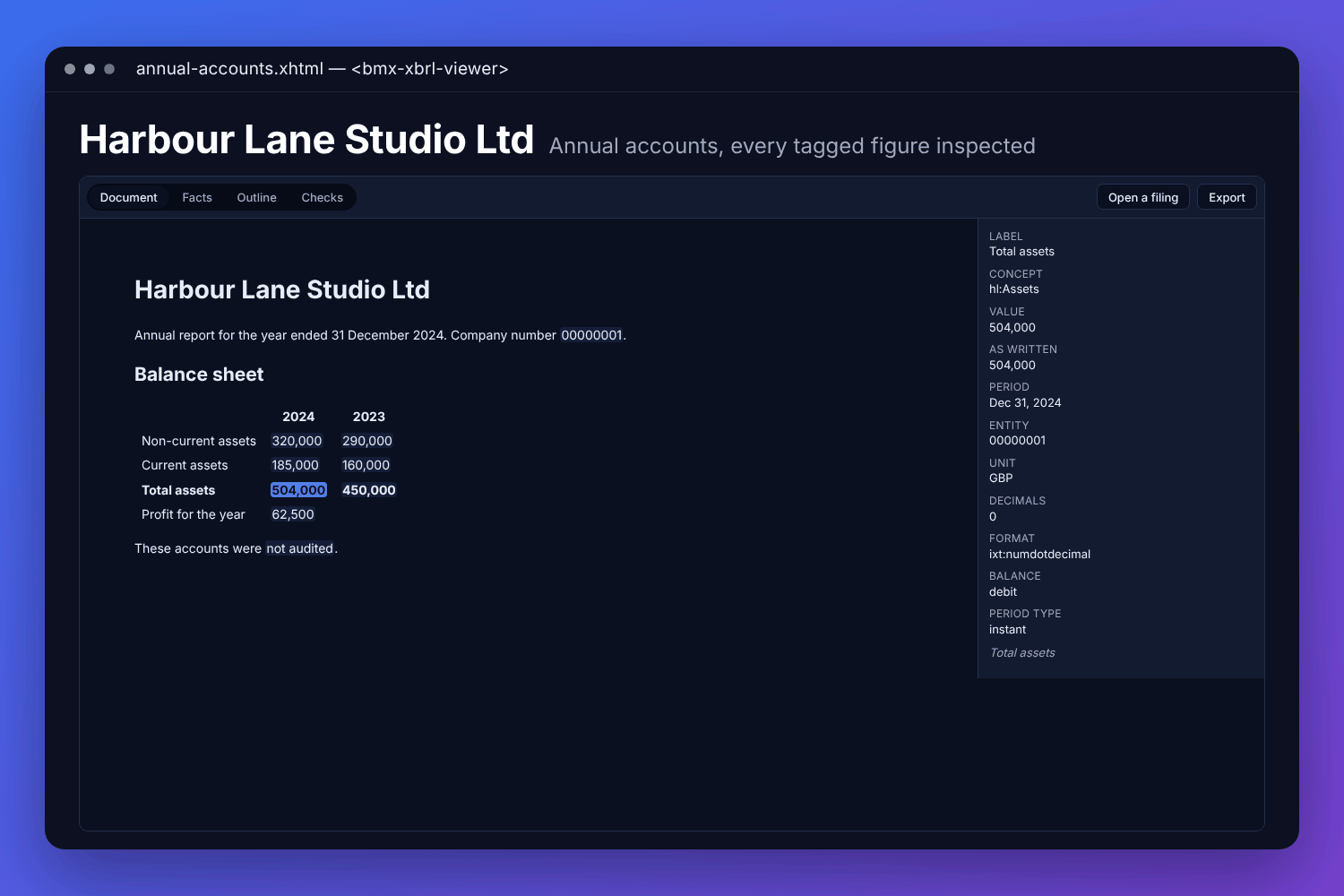Open the Facts tab

[x=197, y=197]
